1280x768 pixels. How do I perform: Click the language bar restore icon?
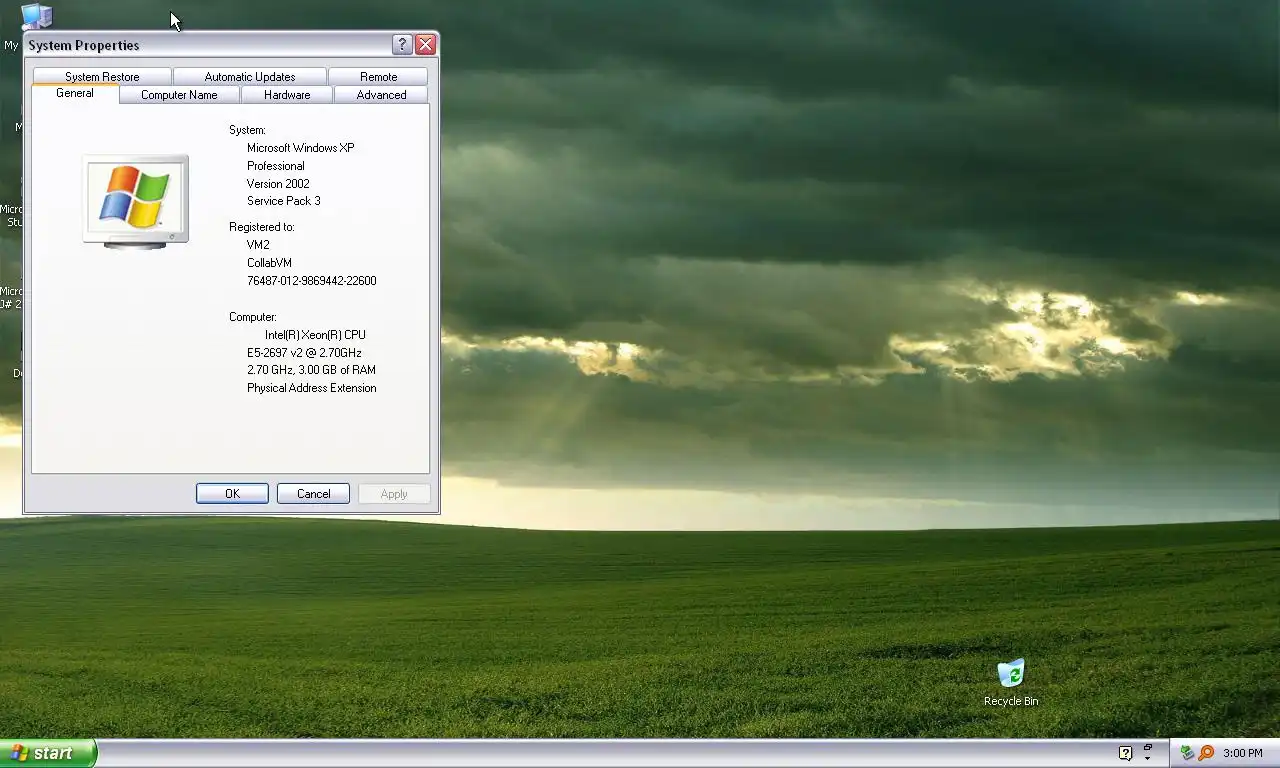1148,746
